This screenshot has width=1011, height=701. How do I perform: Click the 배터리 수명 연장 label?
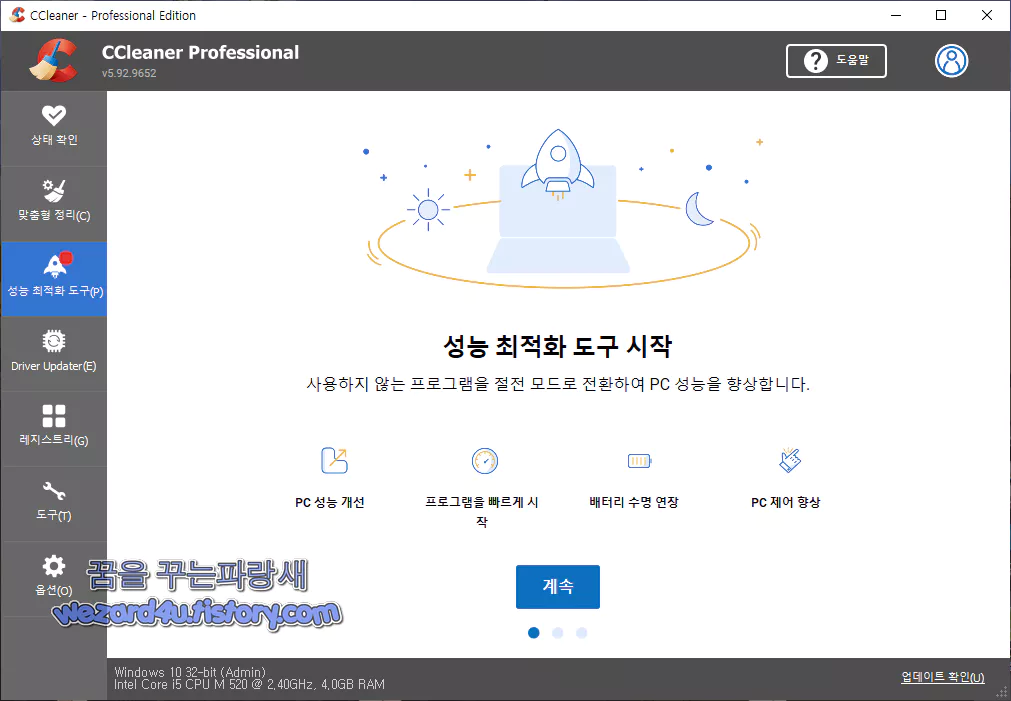click(634, 502)
